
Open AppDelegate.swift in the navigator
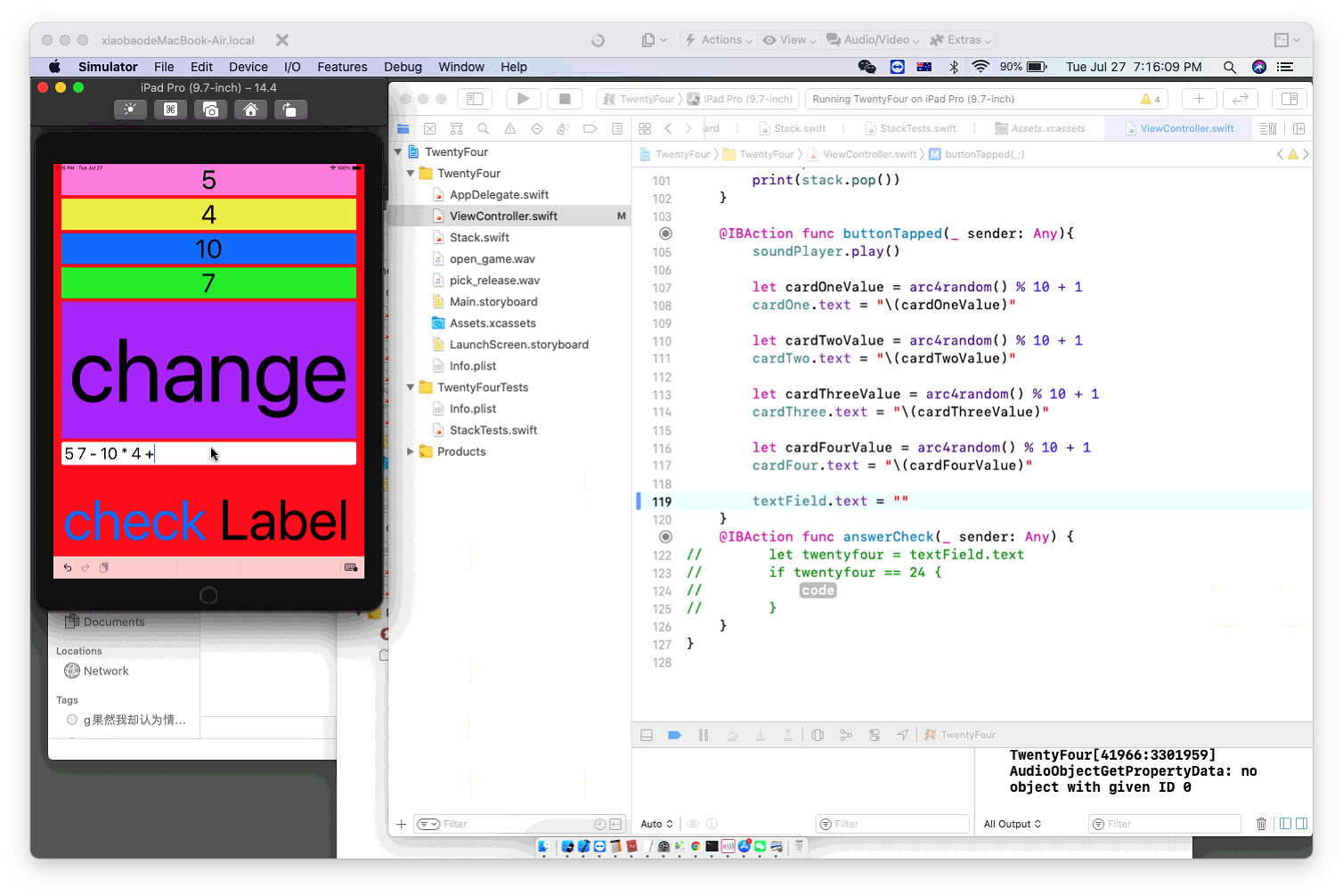(x=499, y=195)
